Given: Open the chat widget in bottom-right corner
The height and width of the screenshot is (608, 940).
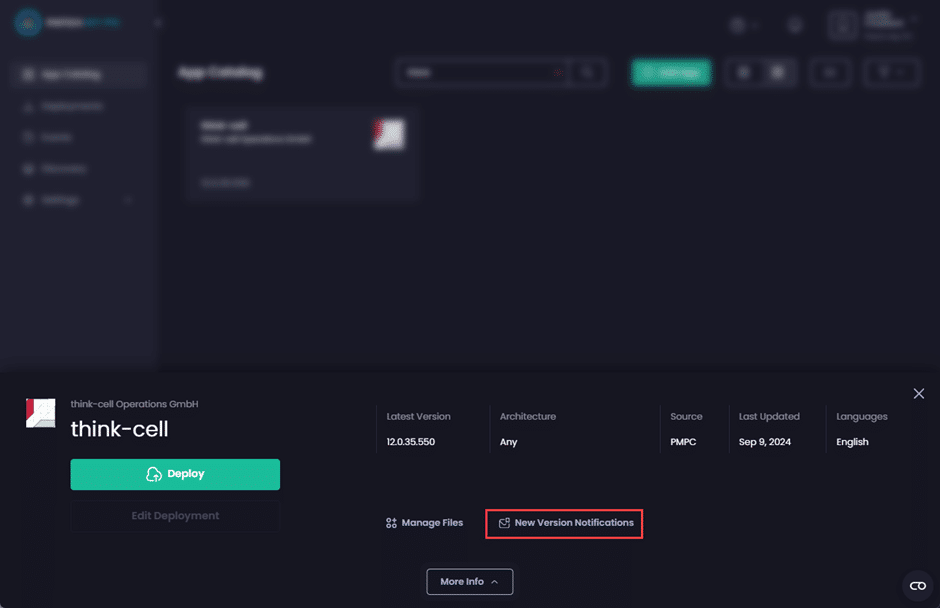Looking at the screenshot, I should click(x=916, y=585).
